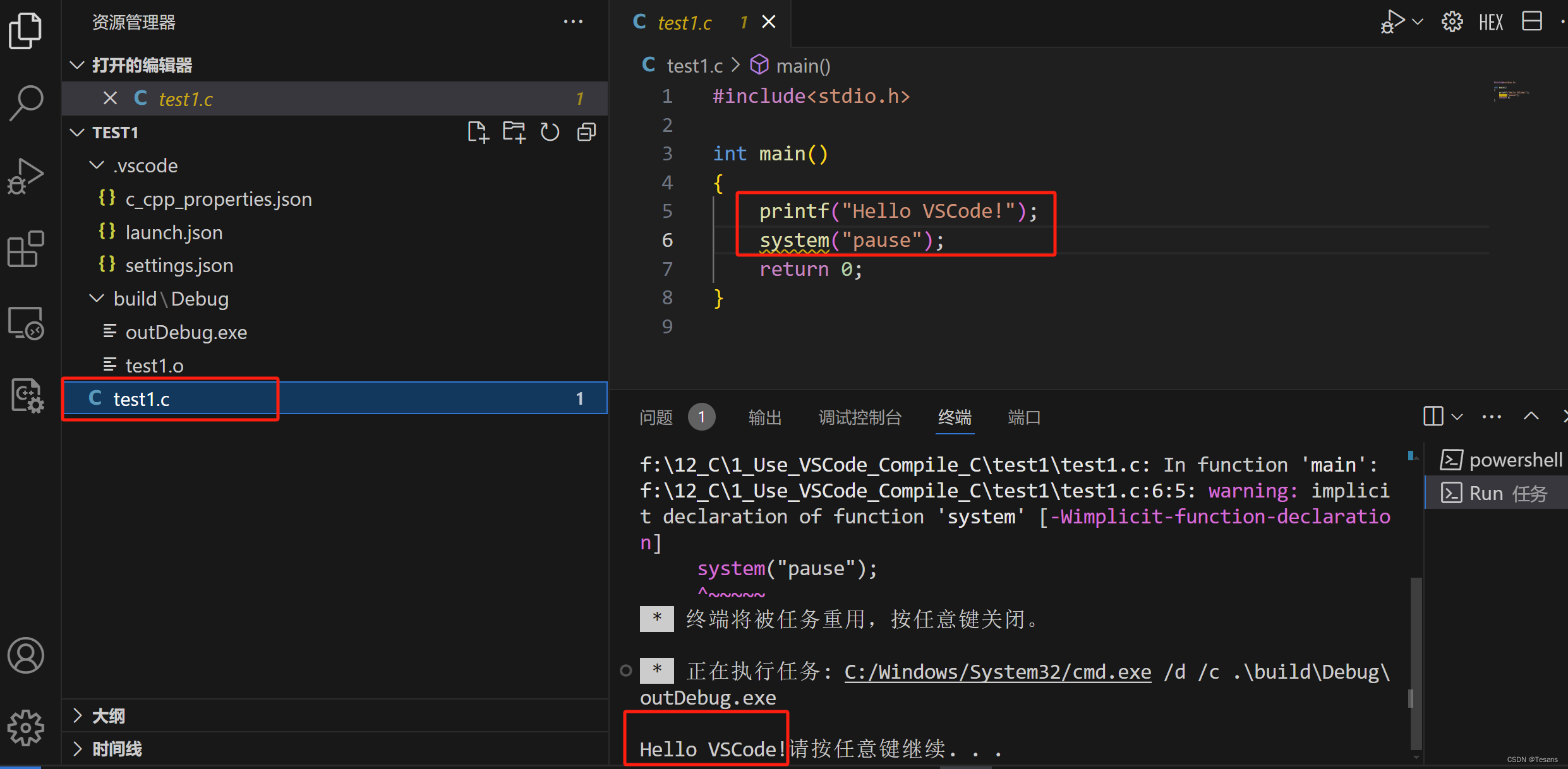Screen dimensions: 1568x769
Task: Open Manage gear in activity bar
Action: tap(25, 727)
